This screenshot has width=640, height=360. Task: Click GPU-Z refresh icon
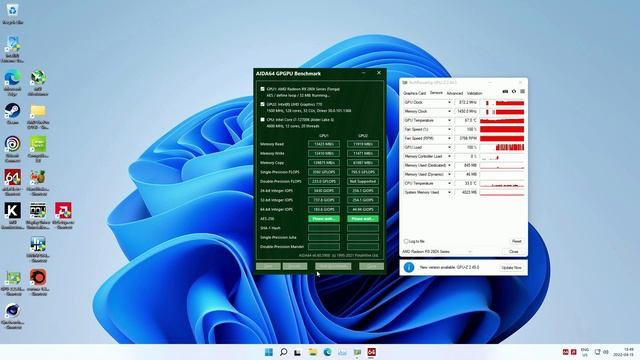coord(514,92)
